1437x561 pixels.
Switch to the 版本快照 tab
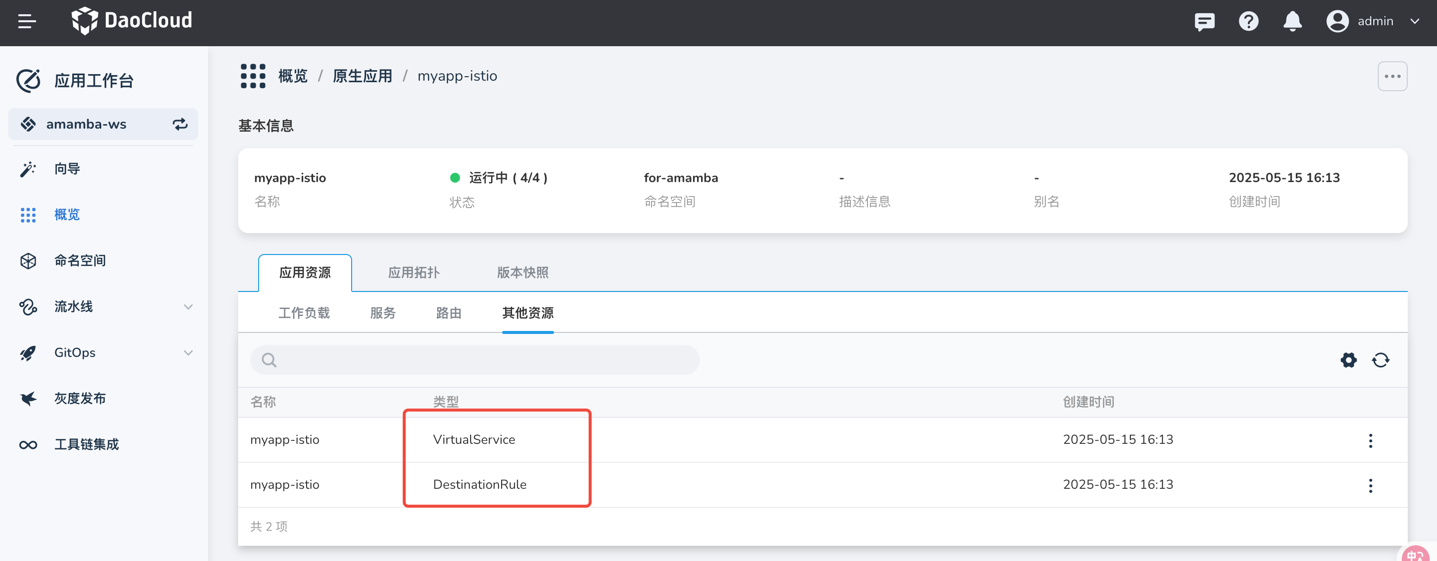522,273
